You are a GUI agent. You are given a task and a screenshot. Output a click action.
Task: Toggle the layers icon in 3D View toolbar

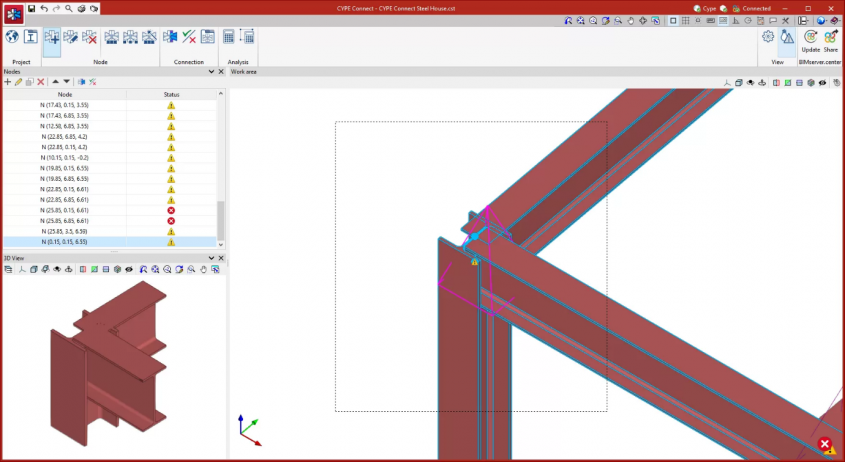coord(8,269)
